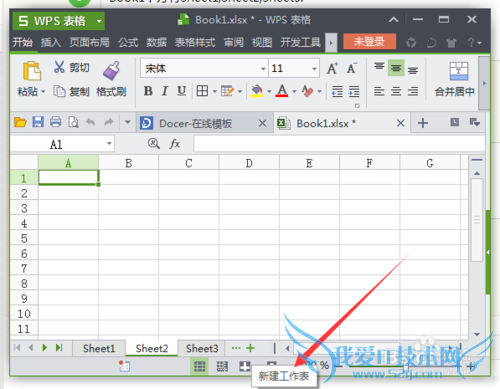
Task: Expand the fill color dropdown arrow
Action: 269,91
